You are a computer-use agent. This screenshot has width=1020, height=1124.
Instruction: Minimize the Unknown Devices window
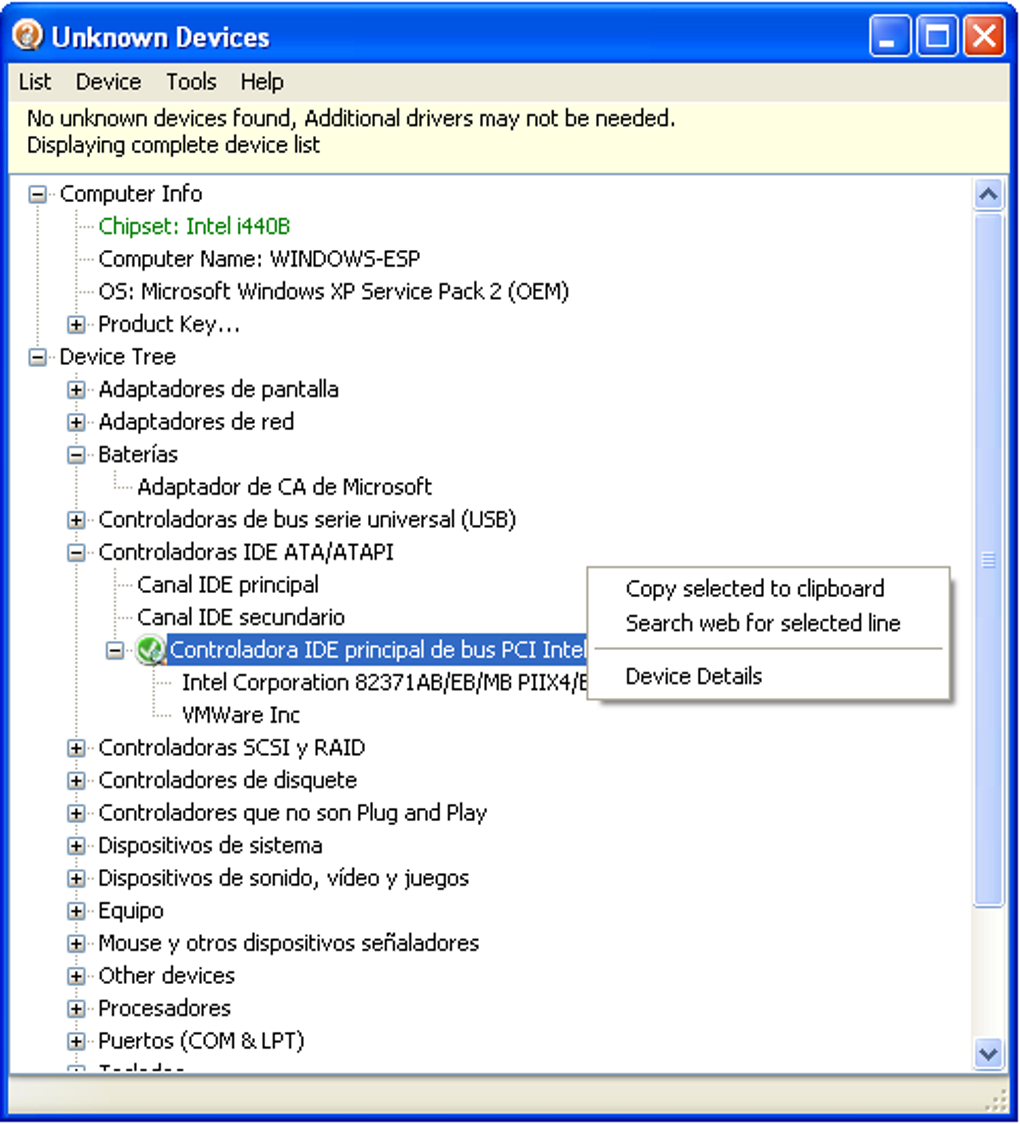click(889, 36)
